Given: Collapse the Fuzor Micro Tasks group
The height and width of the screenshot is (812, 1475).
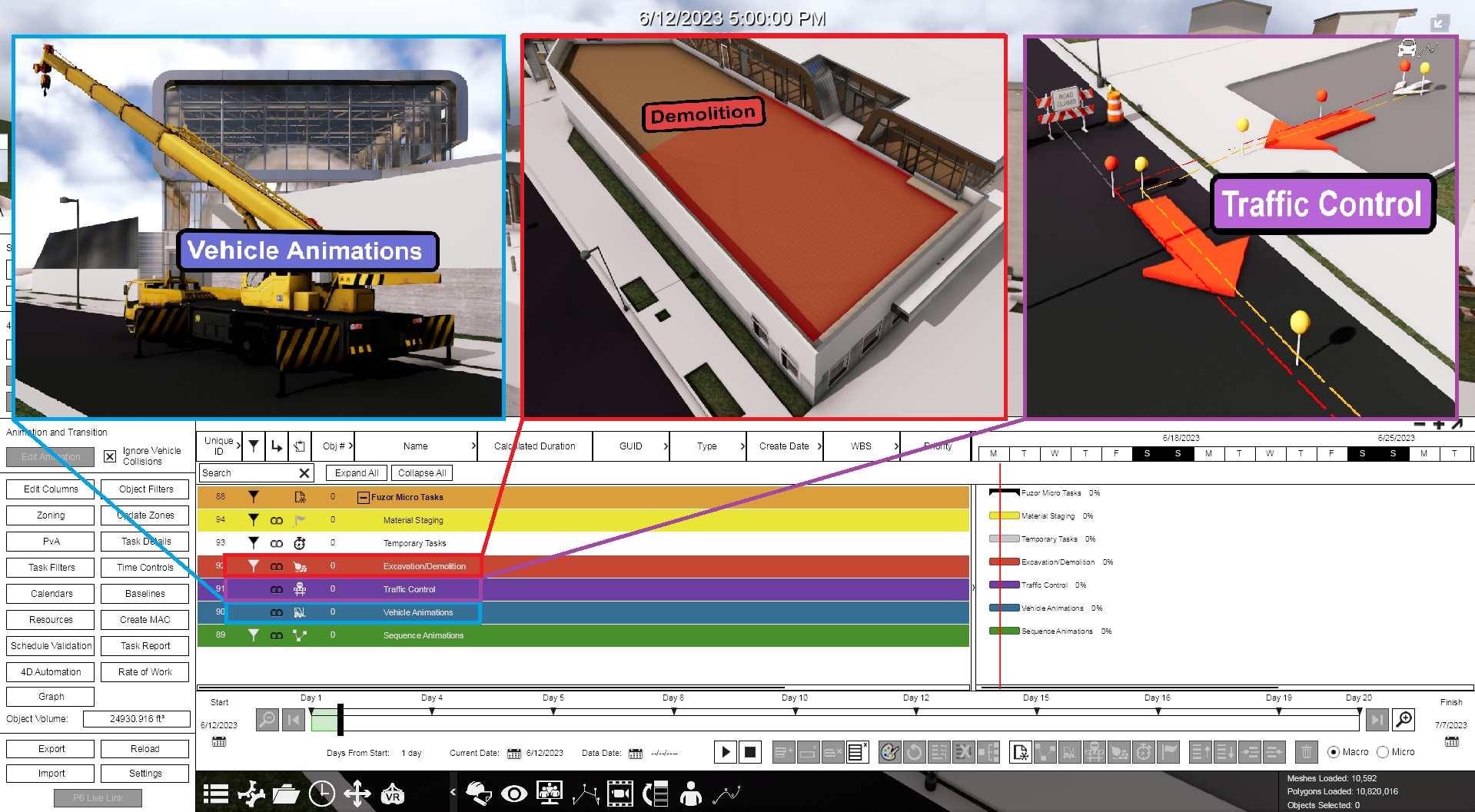Looking at the screenshot, I should pyautogui.click(x=363, y=497).
